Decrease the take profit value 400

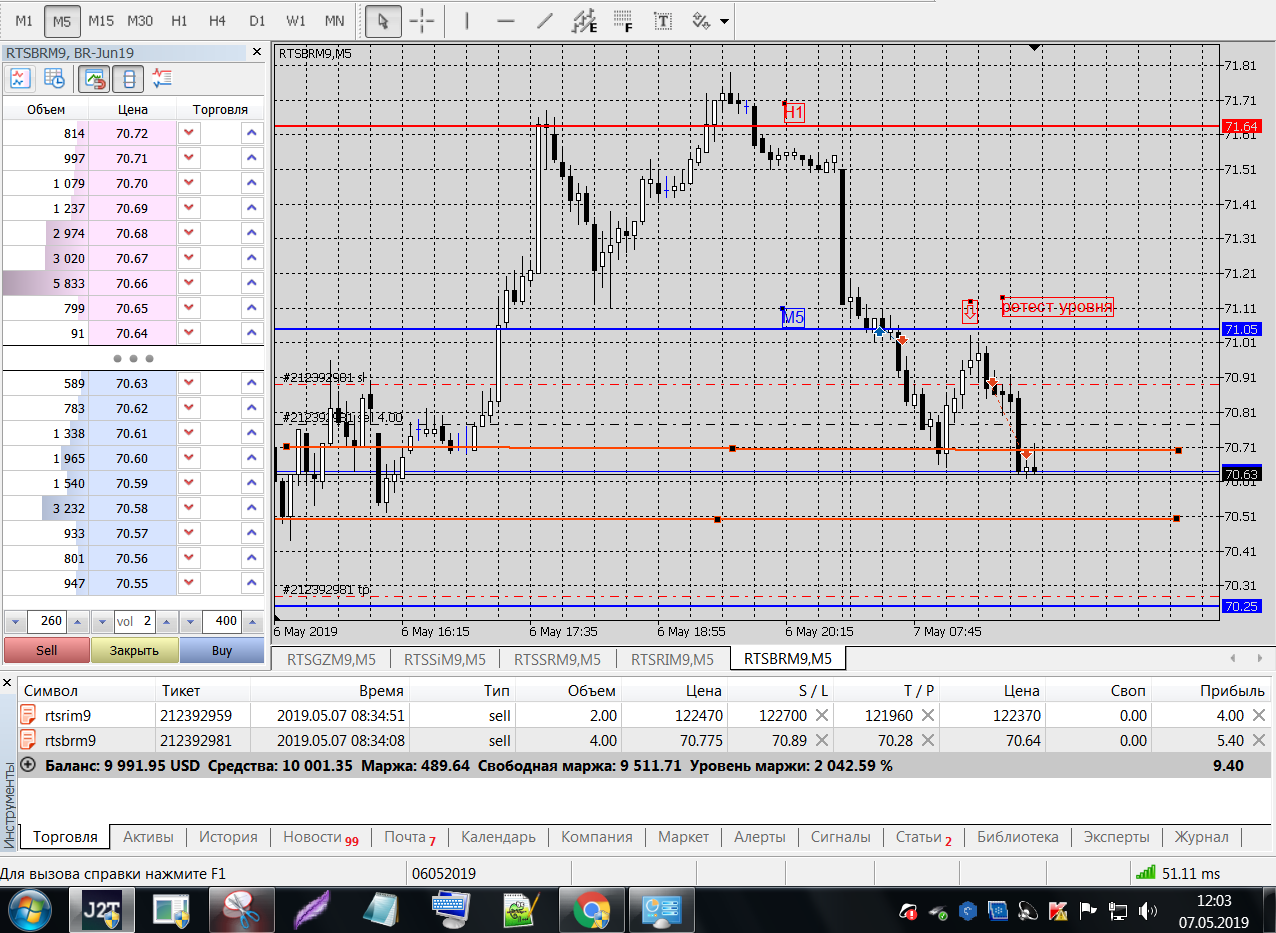click(x=189, y=621)
